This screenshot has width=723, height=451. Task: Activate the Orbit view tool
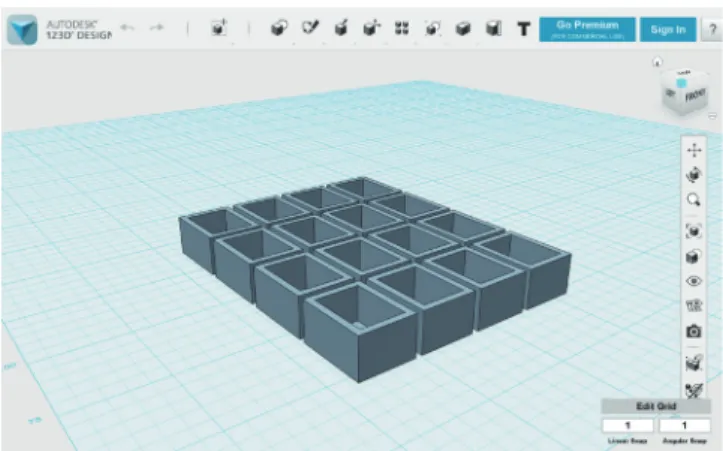(693, 175)
